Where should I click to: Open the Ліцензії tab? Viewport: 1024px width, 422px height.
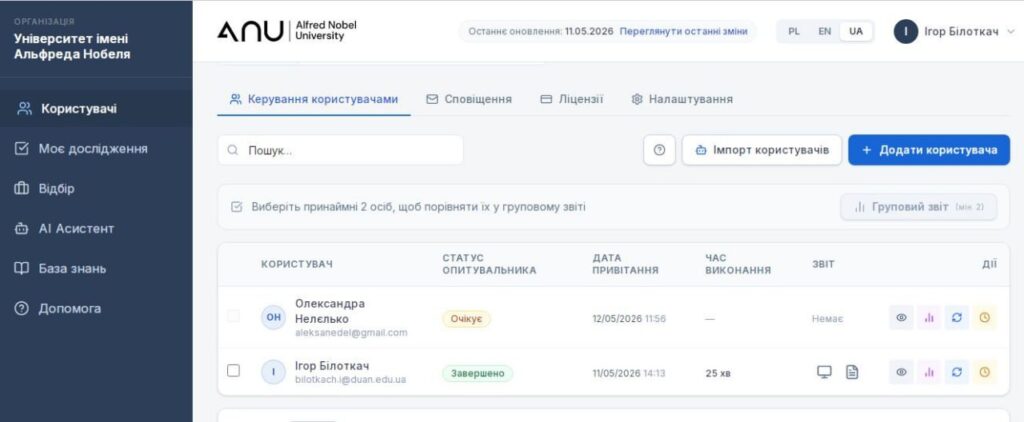coord(572,99)
